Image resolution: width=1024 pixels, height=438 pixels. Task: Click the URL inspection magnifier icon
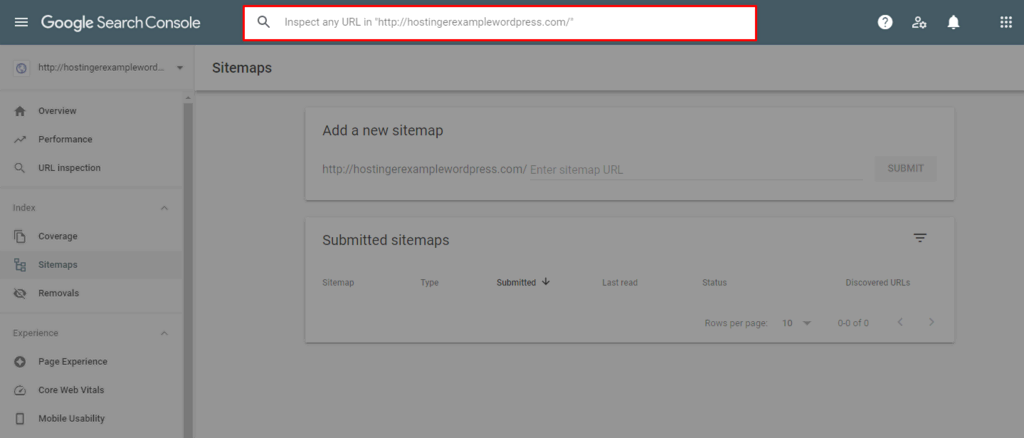pos(20,168)
